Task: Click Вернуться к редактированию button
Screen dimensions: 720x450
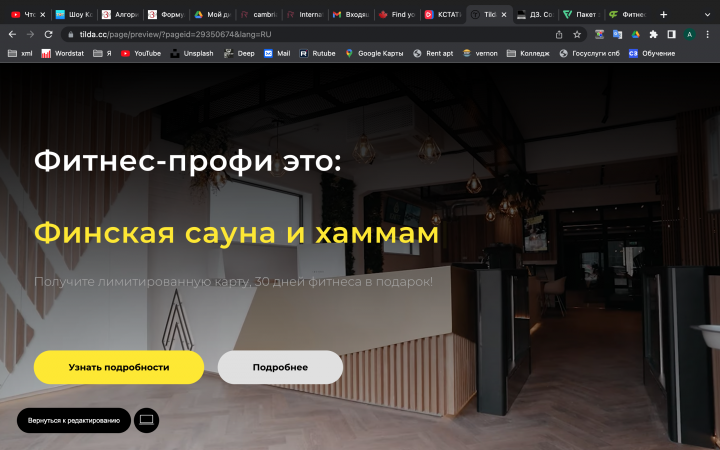Action: tap(74, 420)
